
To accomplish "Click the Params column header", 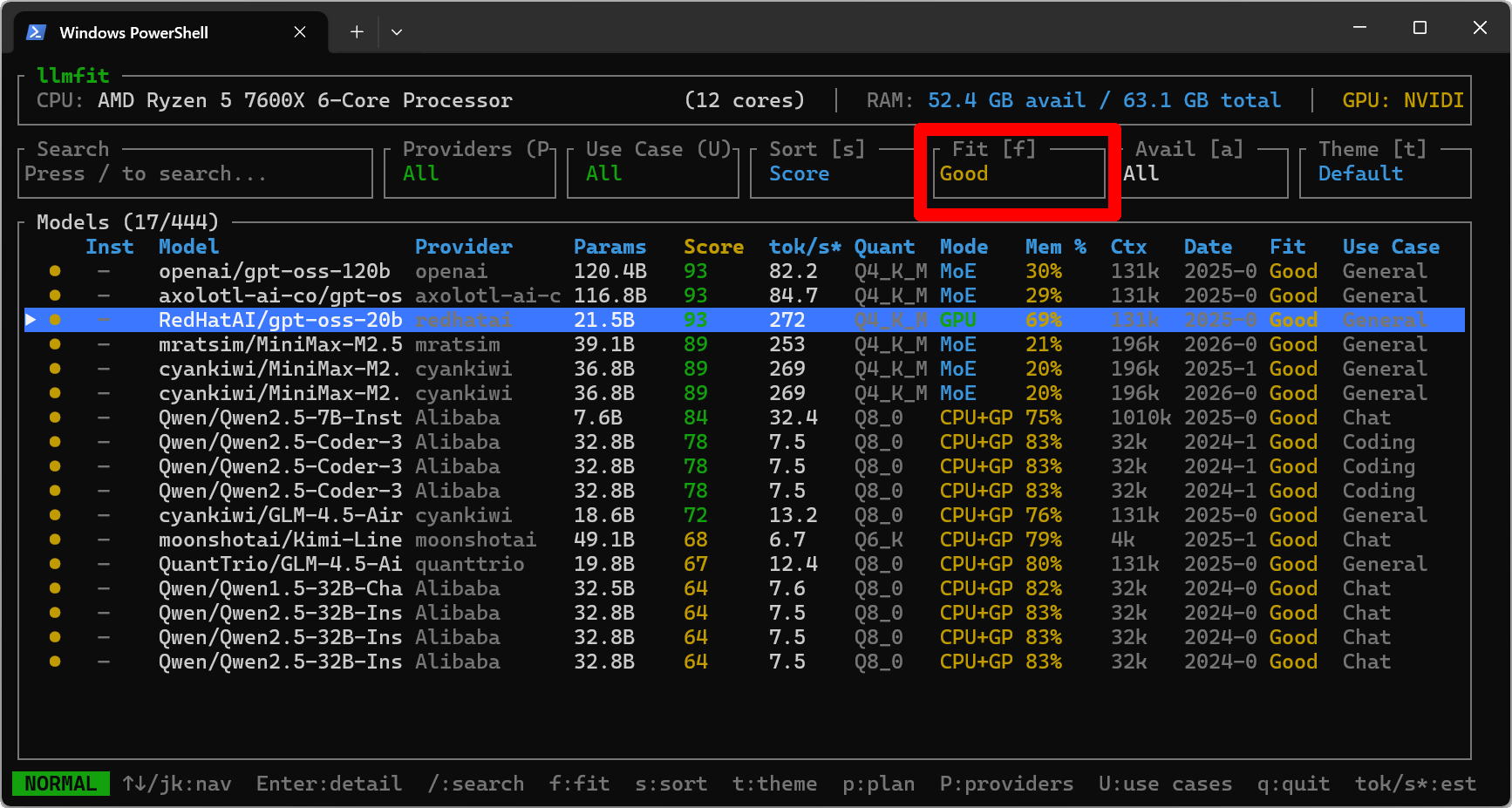I will click(x=610, y=247).
